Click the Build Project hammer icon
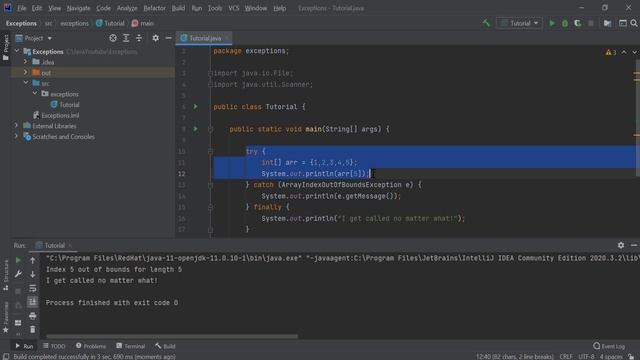 (486, 23)
